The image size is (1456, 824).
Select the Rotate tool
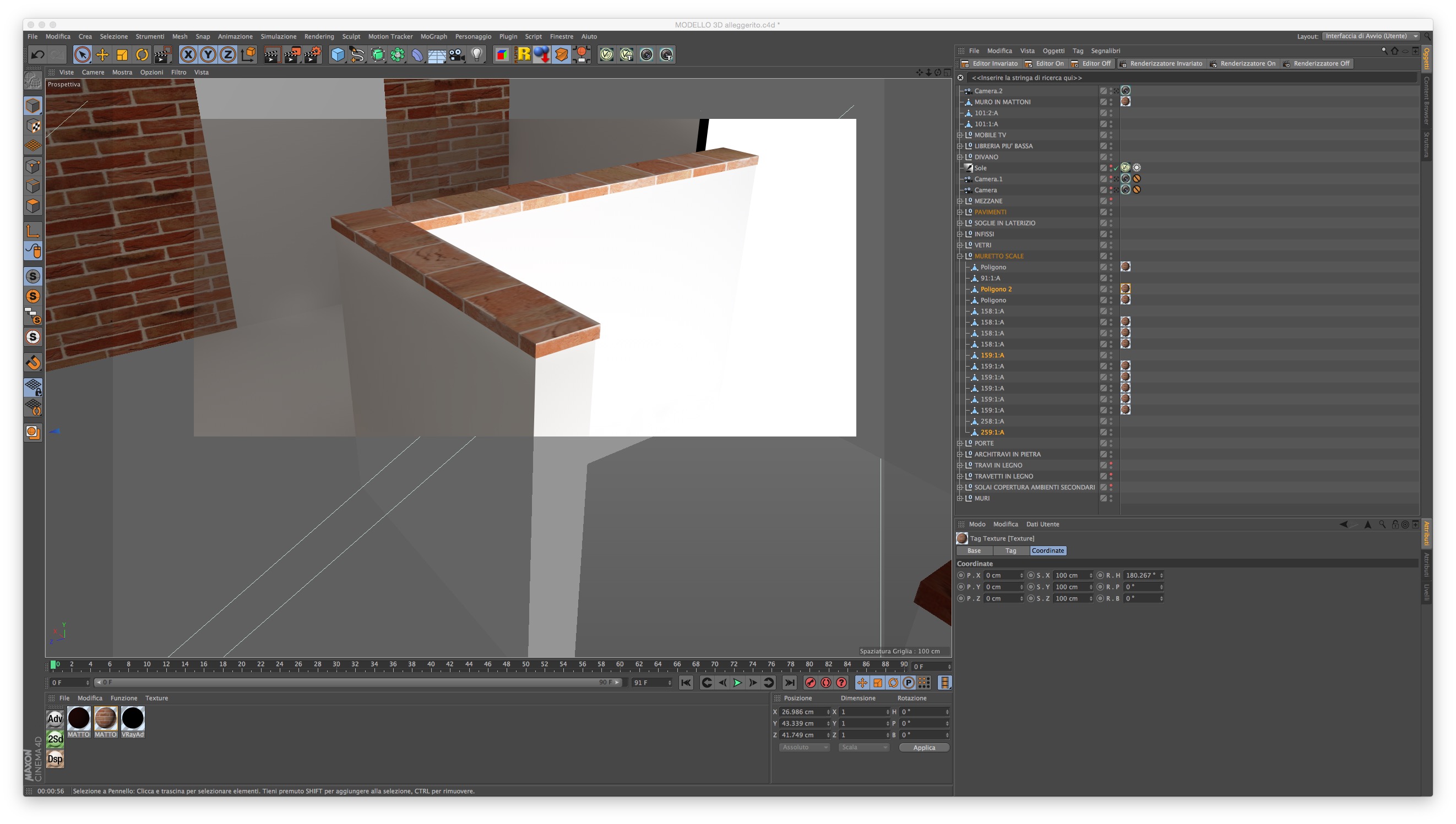tap(142, 55)
